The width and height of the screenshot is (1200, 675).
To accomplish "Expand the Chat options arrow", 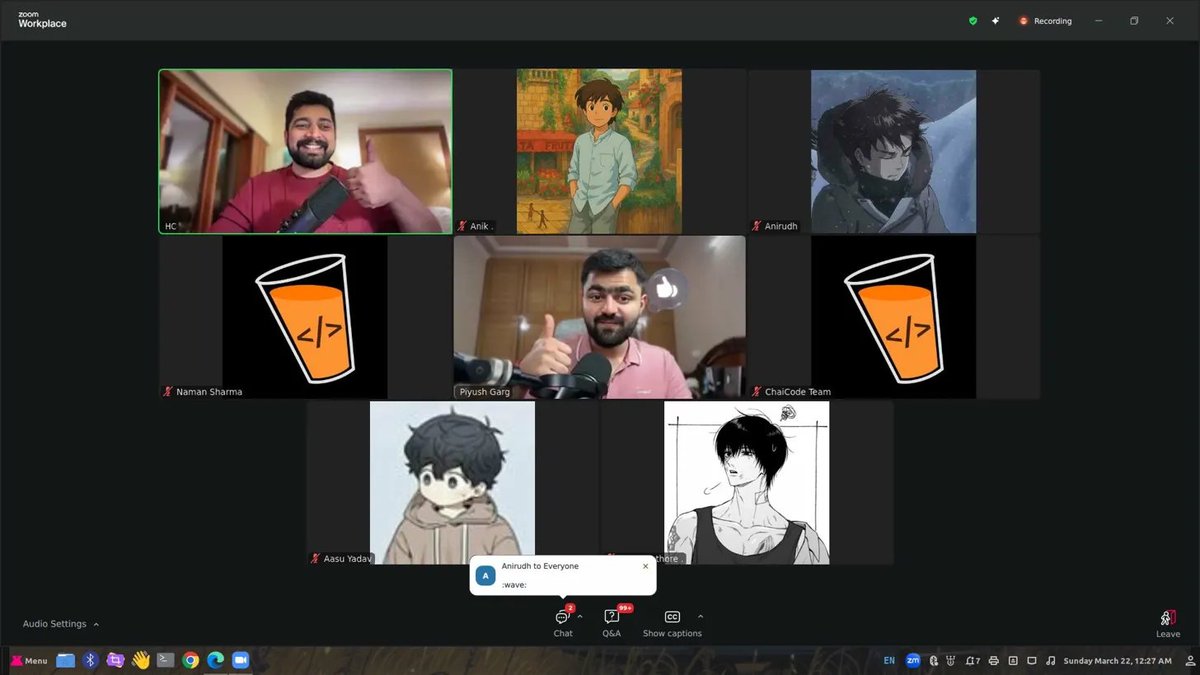I will [x=580, y=616].
